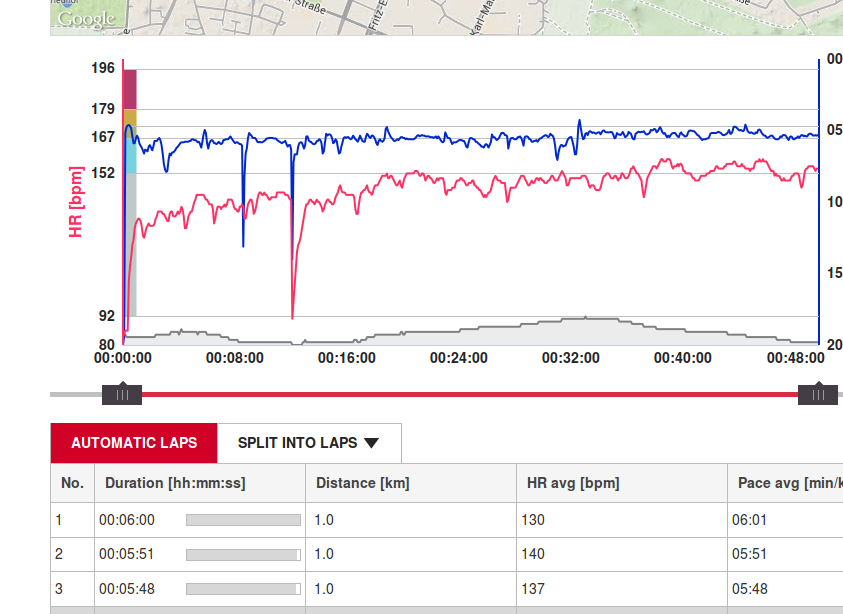The width and height of the screenshot is (843, 614).
Task: Click the HR avg [bpm] column header
Action: coord(573,483)
